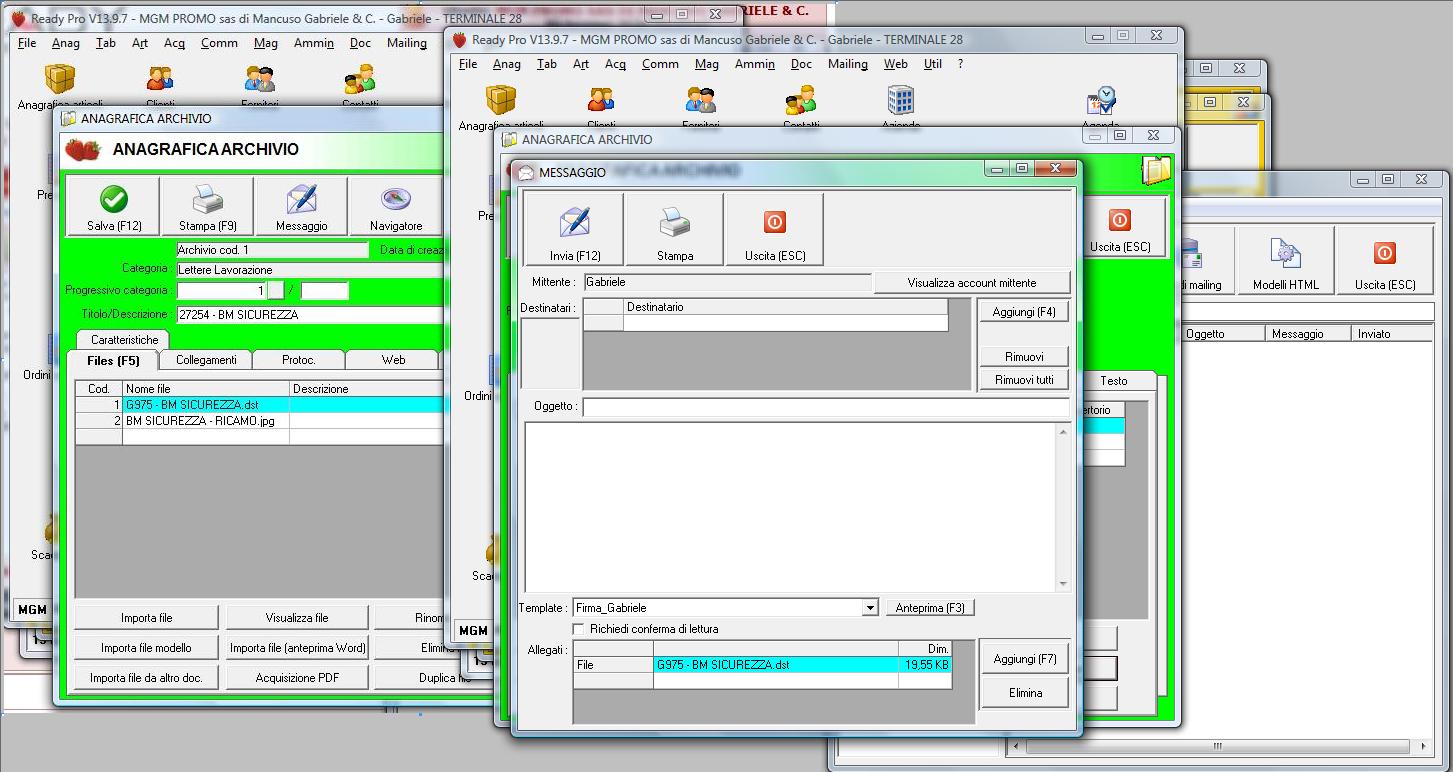Screen dimensions: 1453x772
Task: Open Modelli HTML in rightmost window
Action: (x=1285, y=261)
